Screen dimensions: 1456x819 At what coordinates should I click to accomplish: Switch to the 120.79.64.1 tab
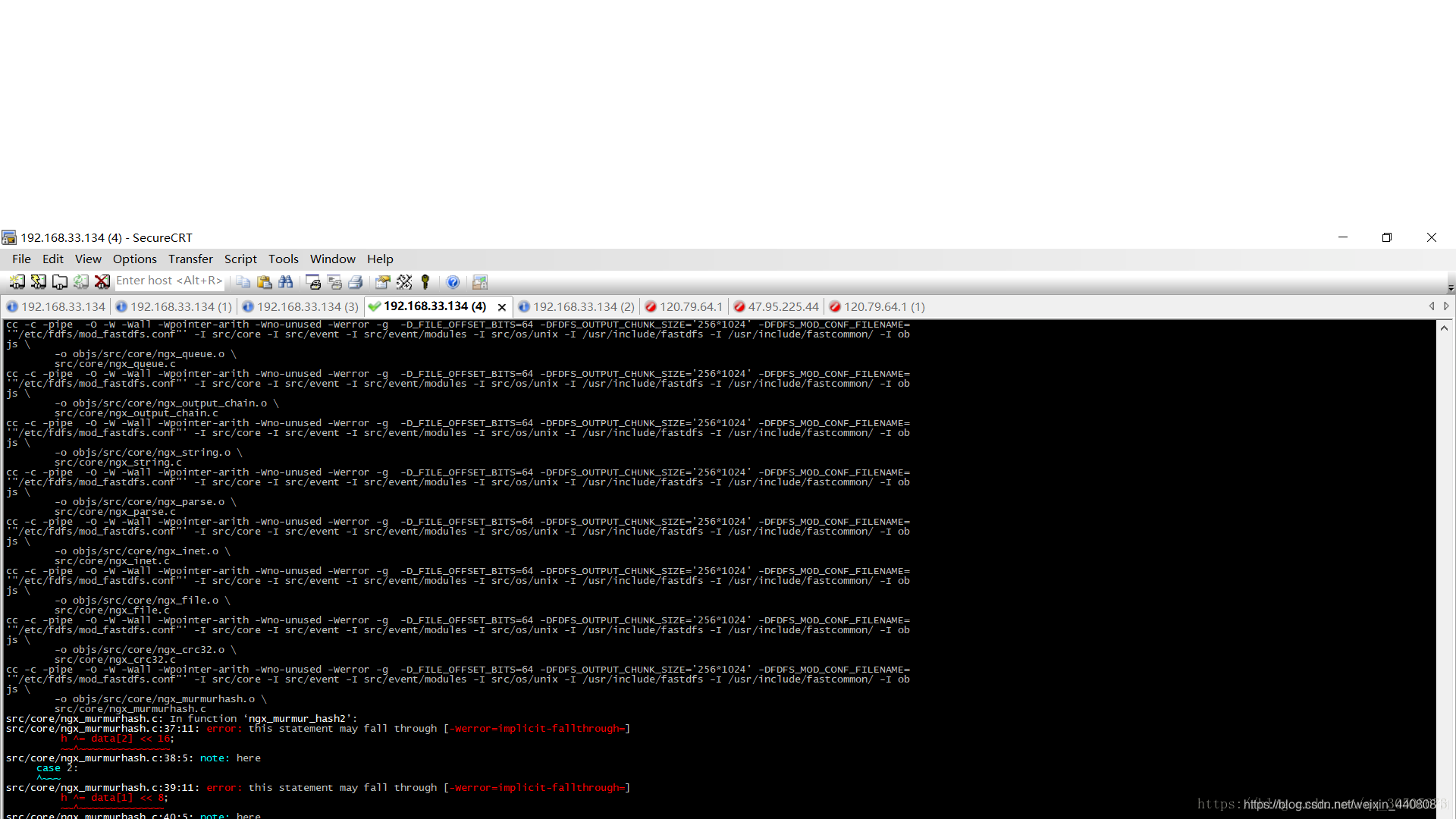684,306
